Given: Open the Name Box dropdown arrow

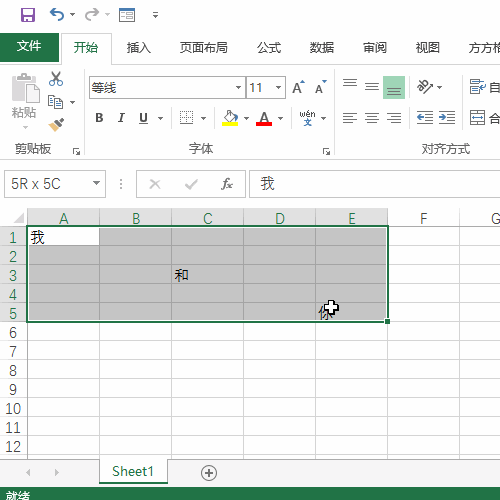Looking at the screenshot, I should [x=96, y=183].
